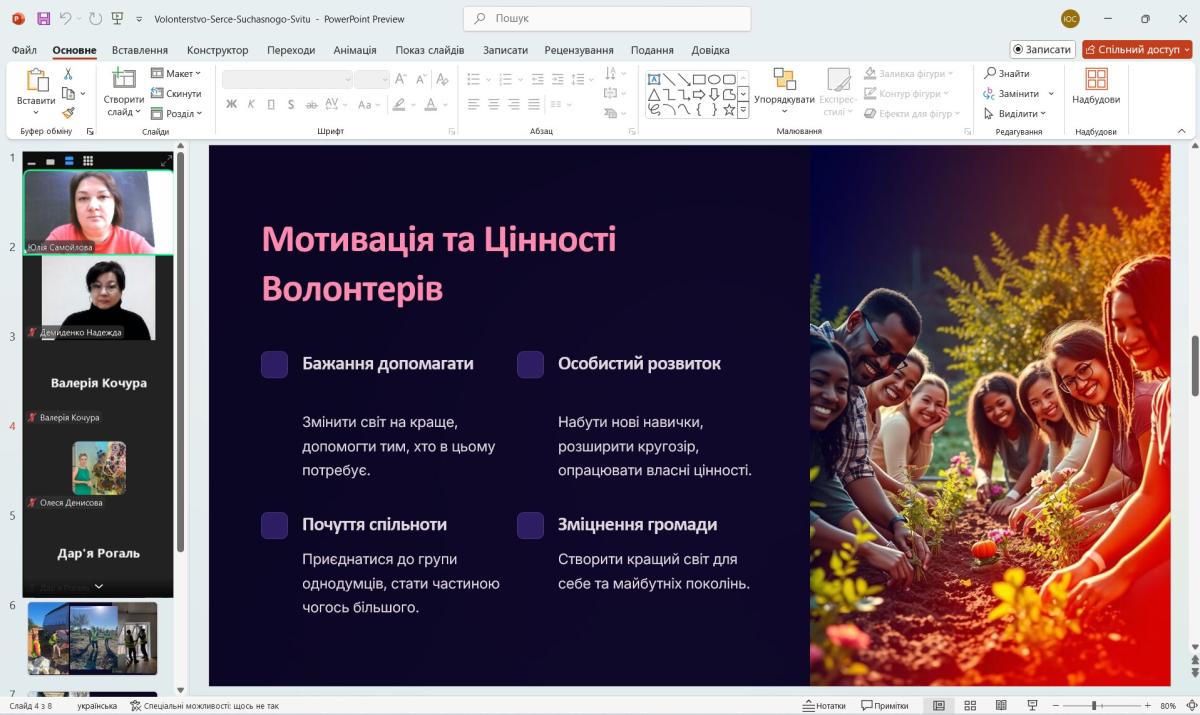This screenshot has height=715, width=1200.
Task: Click the Спільний доступ share button
Action: tap(1137, 50)
